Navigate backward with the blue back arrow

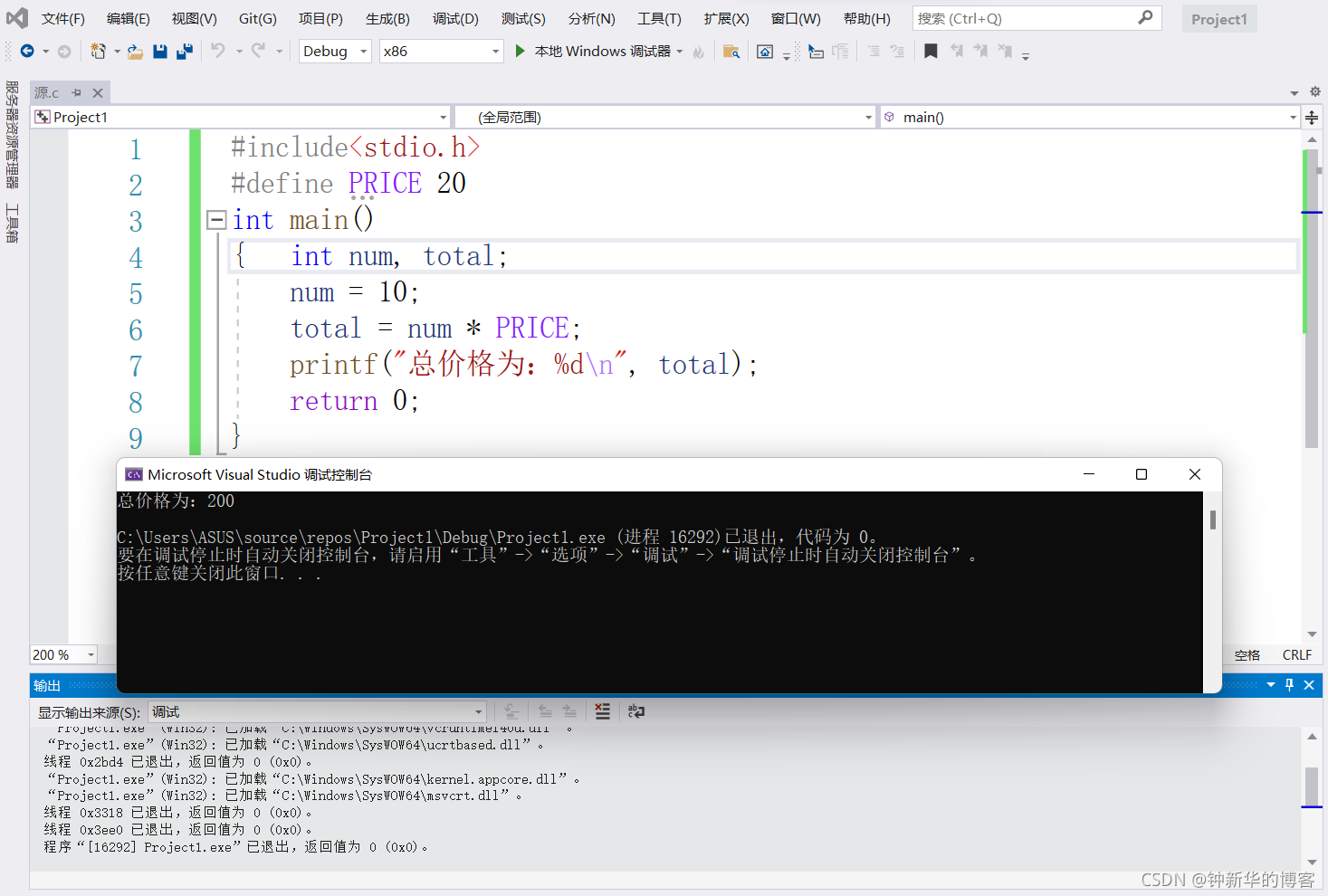click(x=27, y=52)
